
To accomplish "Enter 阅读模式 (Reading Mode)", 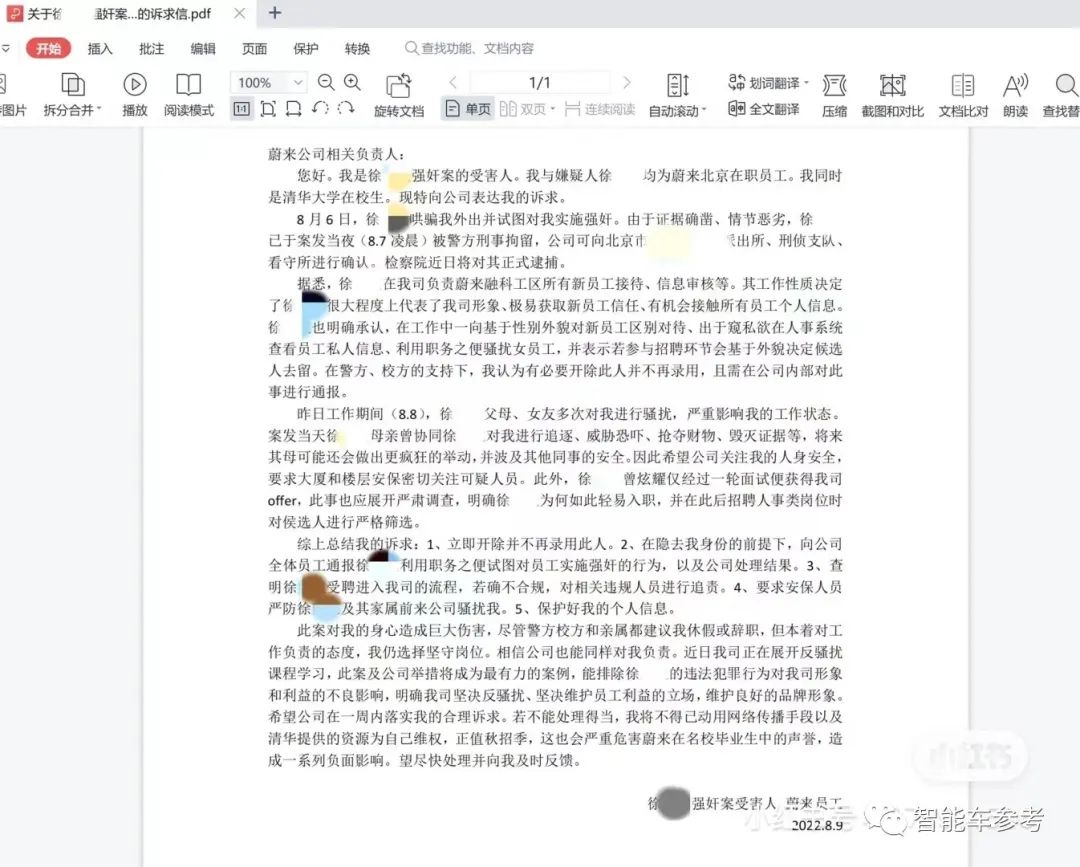I will [x=190, y=97].
